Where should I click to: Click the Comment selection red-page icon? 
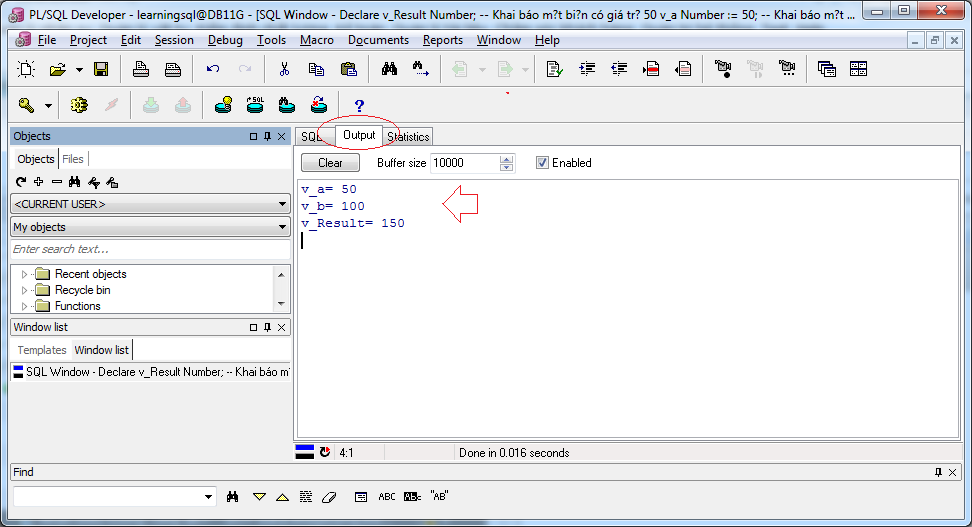pyautogui.click(x=651, y=69)
